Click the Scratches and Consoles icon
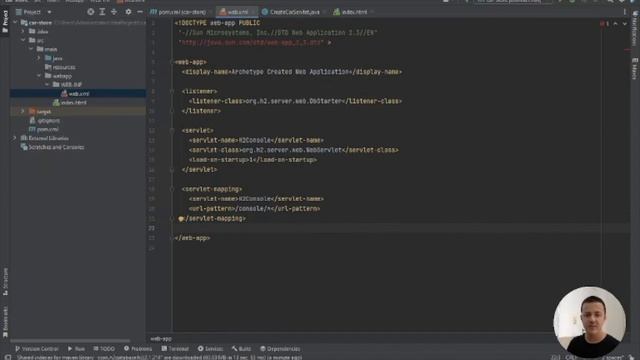 (24, 147)
